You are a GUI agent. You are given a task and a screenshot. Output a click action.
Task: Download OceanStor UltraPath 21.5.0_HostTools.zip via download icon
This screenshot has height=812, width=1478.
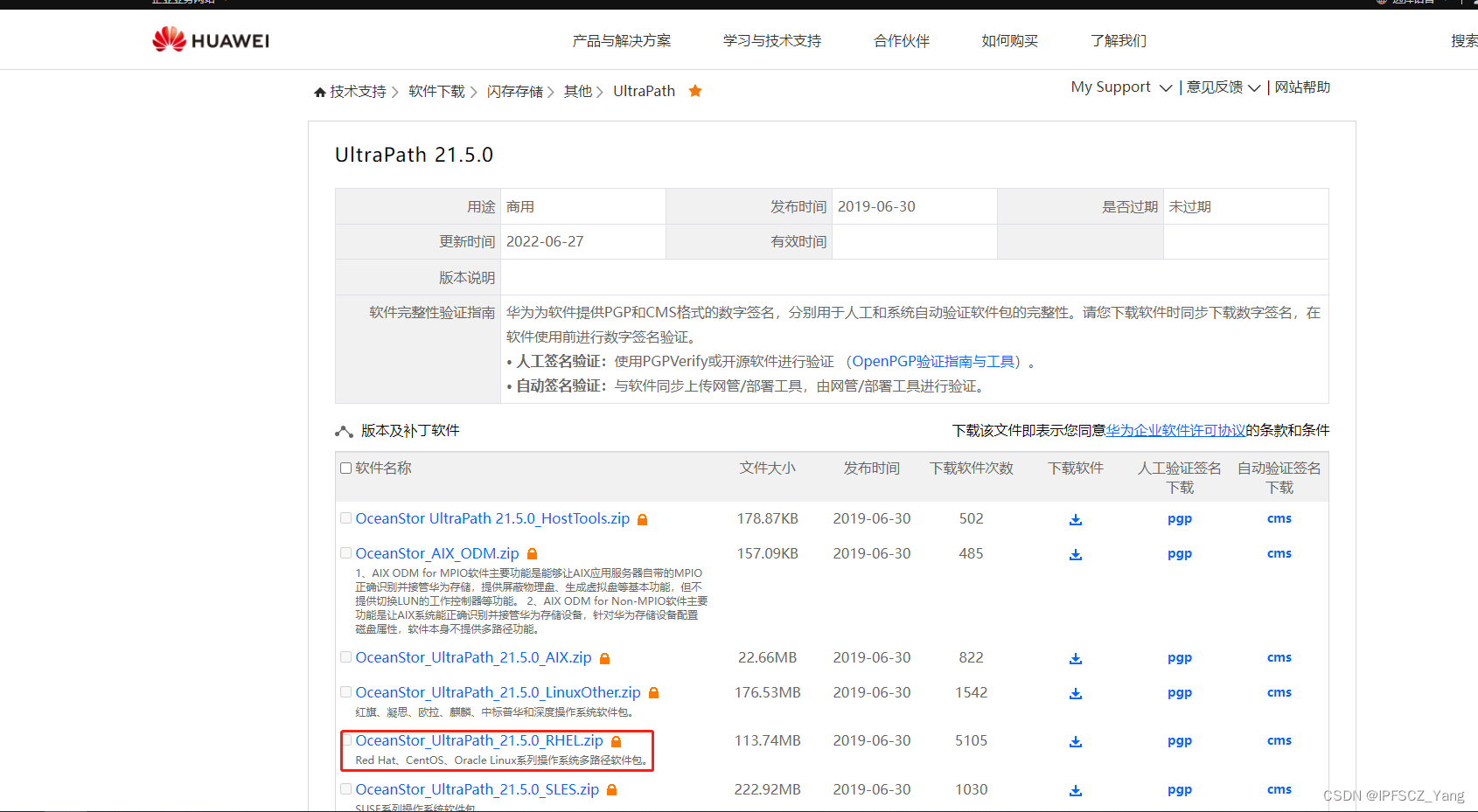[x=1076, y=519]
